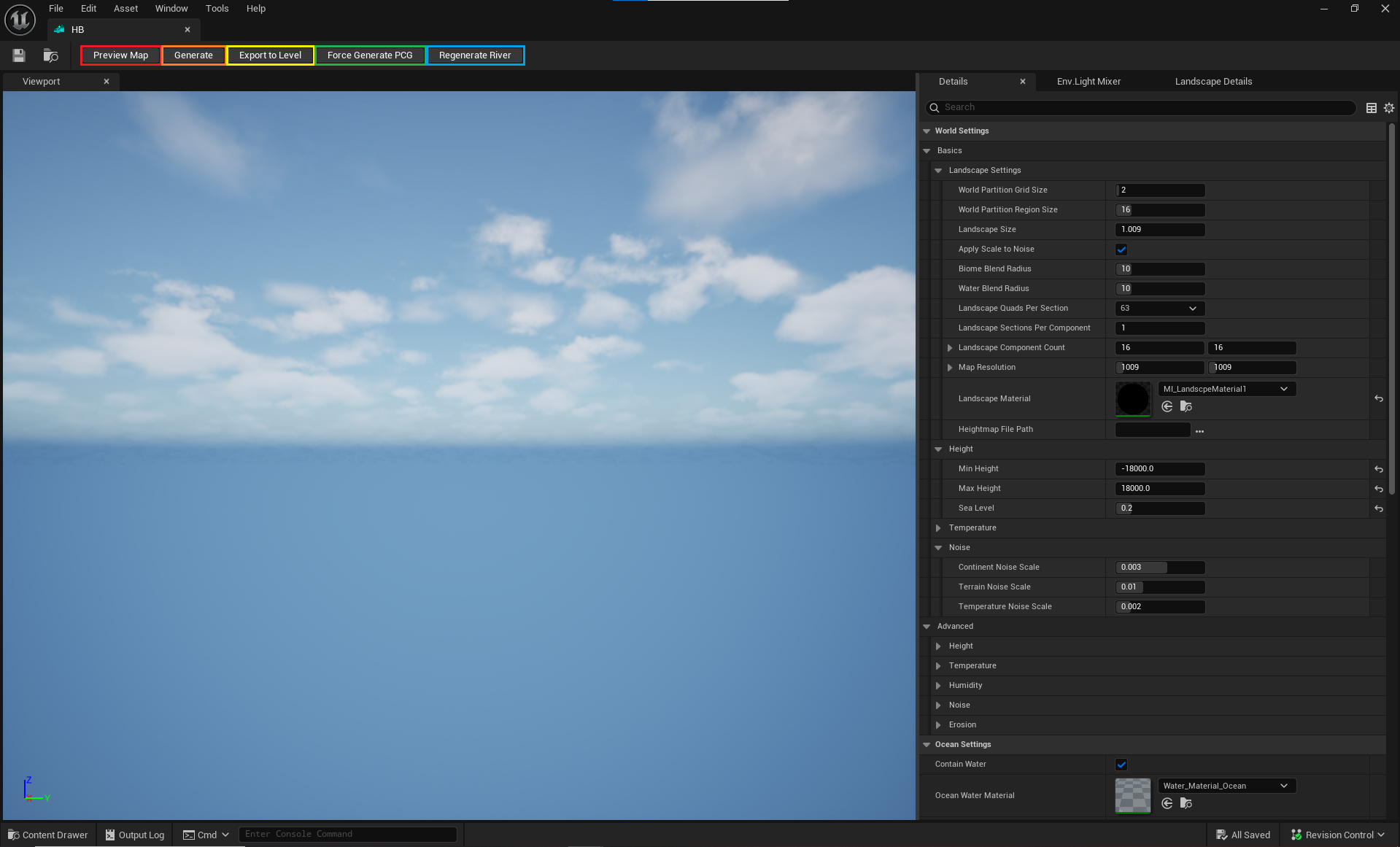Image resolution: width=1400 pixels, height=847 pixels.
Task: Click the Content Drawer icon
Action: pyautogui.click(x=14, y=835)
